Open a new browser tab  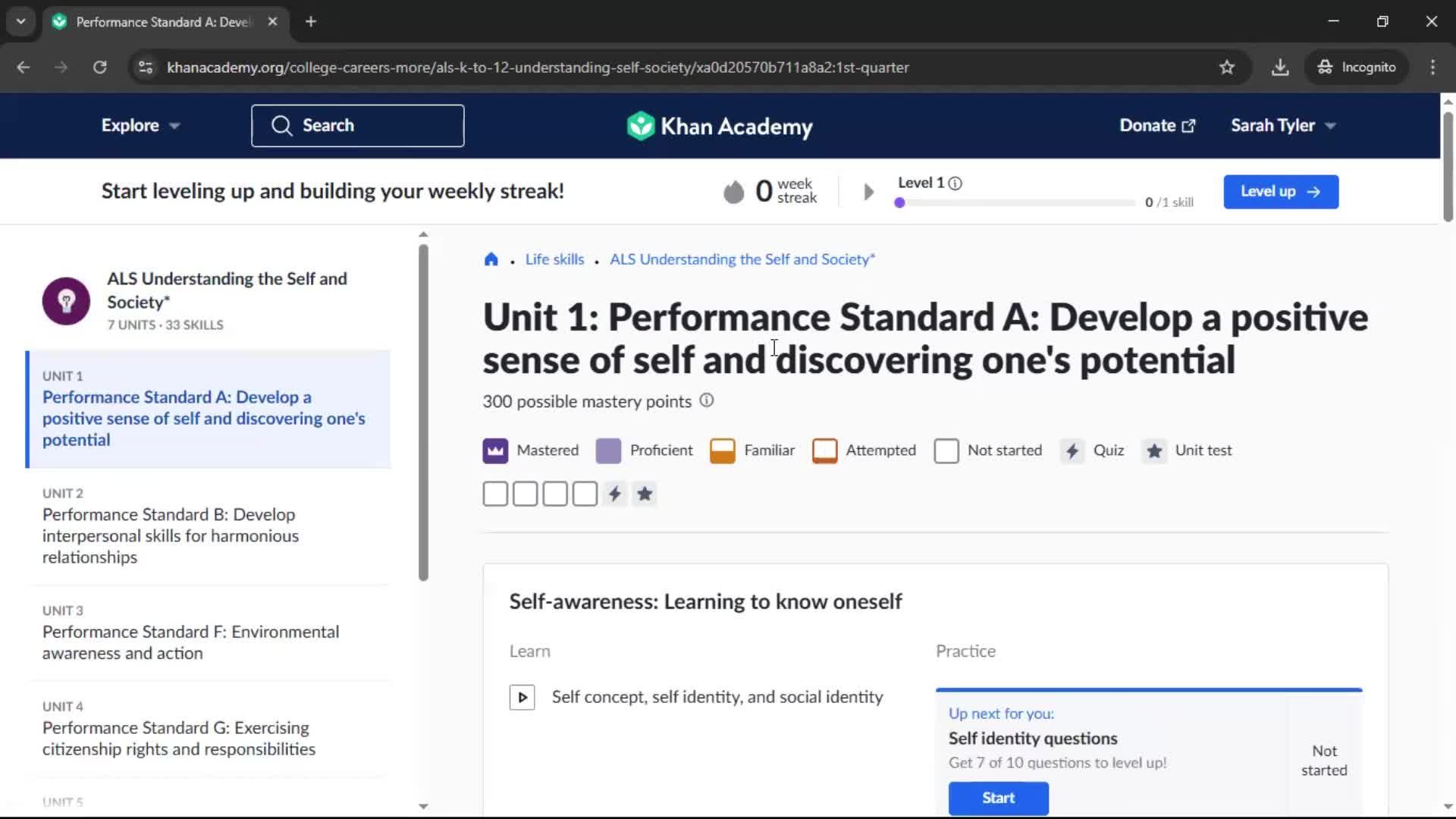(x=310, y=22)
